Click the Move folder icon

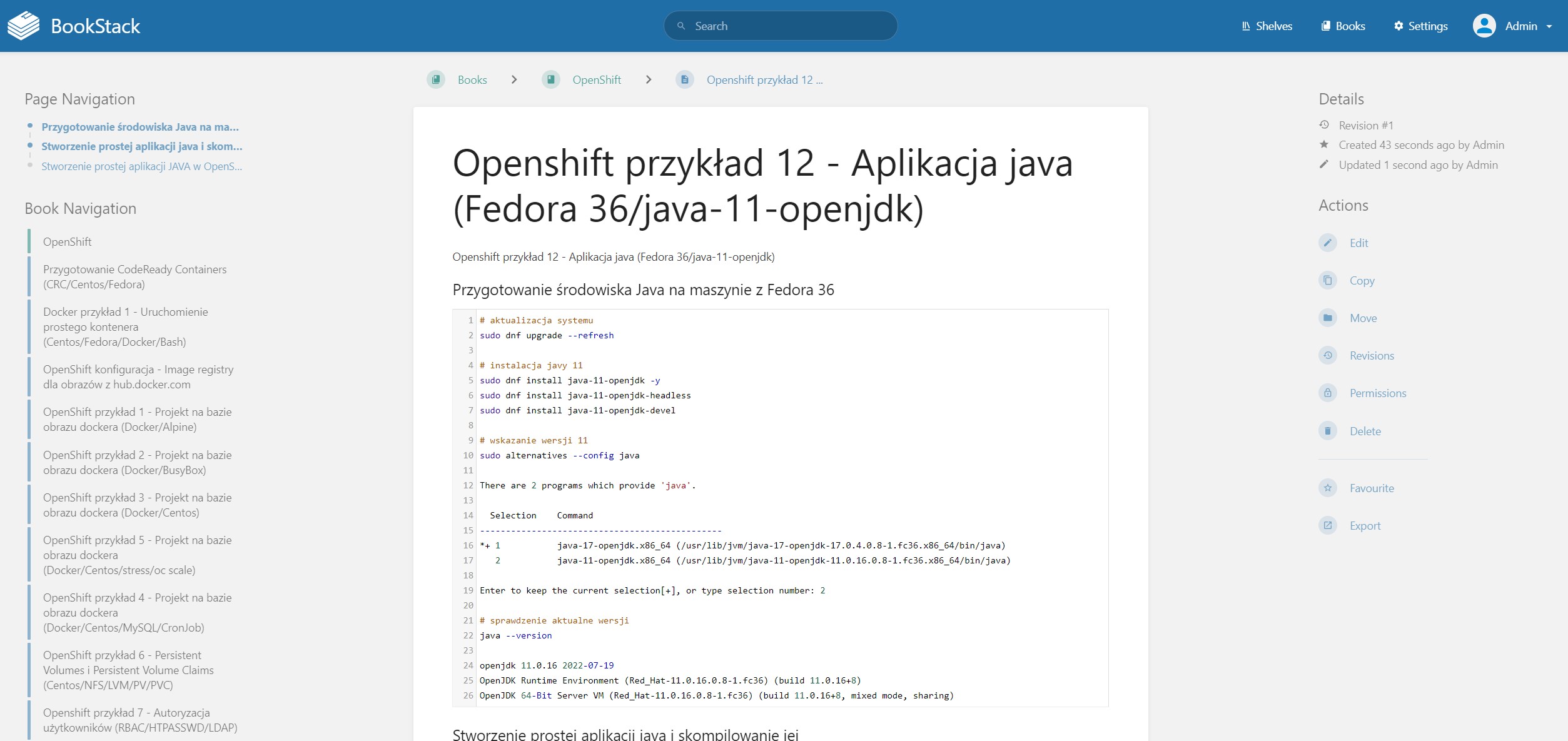click(x=1327, y=318)
